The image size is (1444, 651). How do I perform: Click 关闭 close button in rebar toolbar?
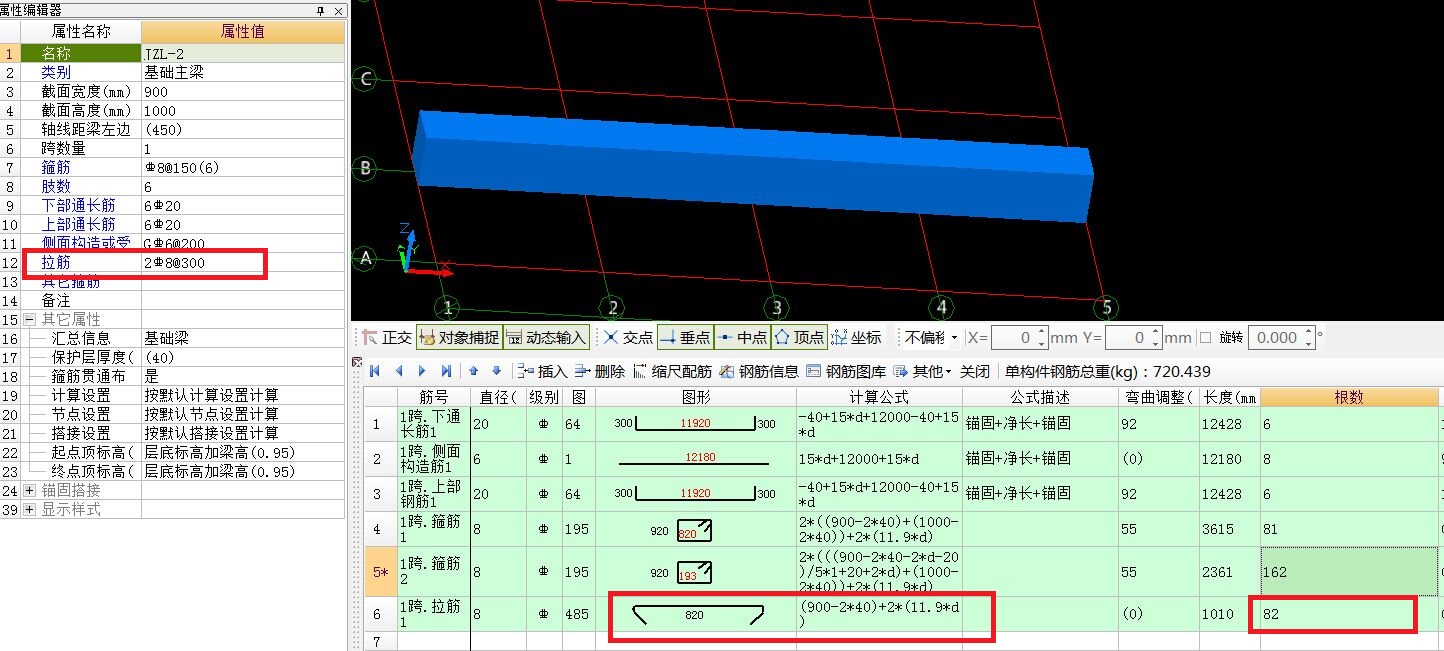(975, 371)
